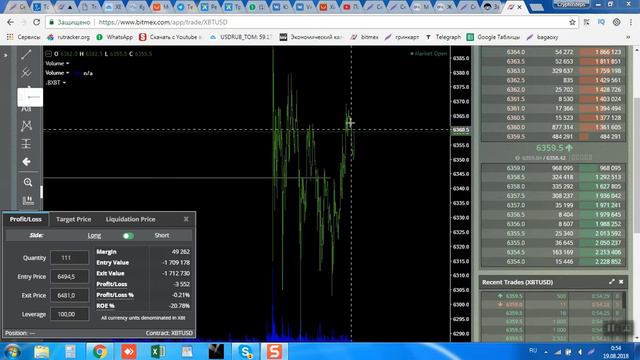
Task: Select the trend line drawing tool
Action: point(26,54)
